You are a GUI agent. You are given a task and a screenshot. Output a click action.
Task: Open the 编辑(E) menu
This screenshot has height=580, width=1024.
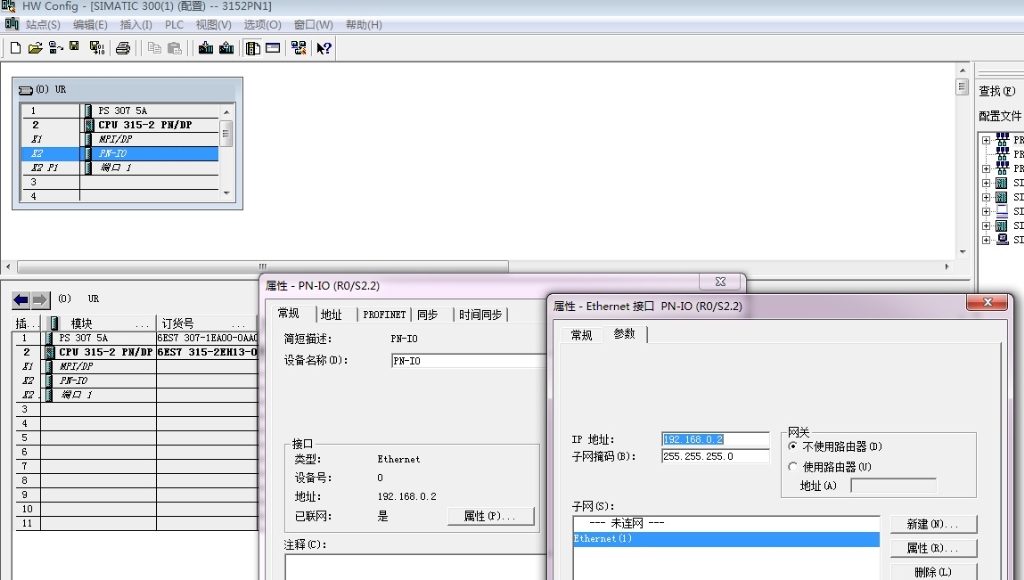pos(90,25)
